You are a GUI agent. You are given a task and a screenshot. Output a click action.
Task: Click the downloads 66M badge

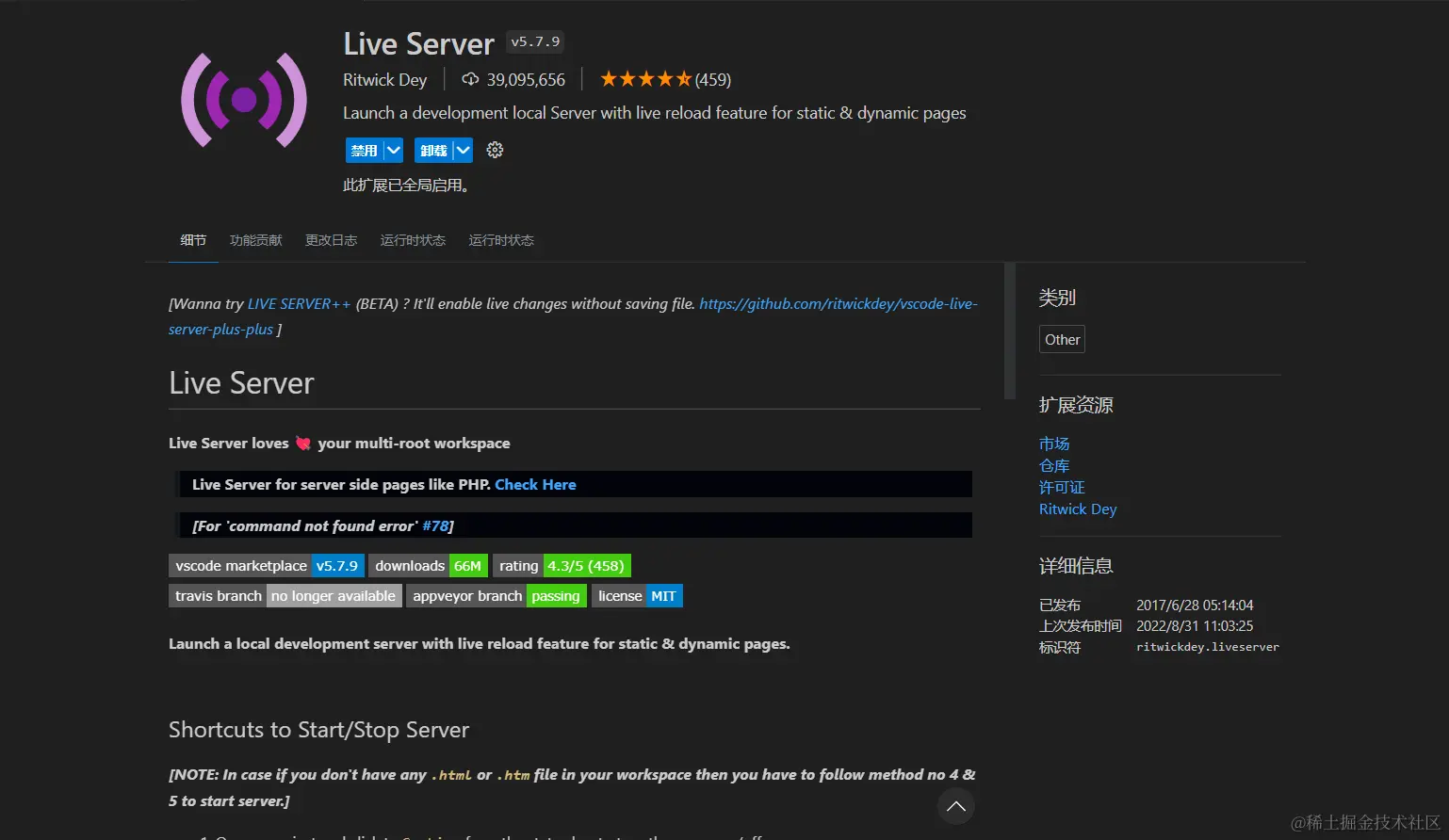coord(428,565)
